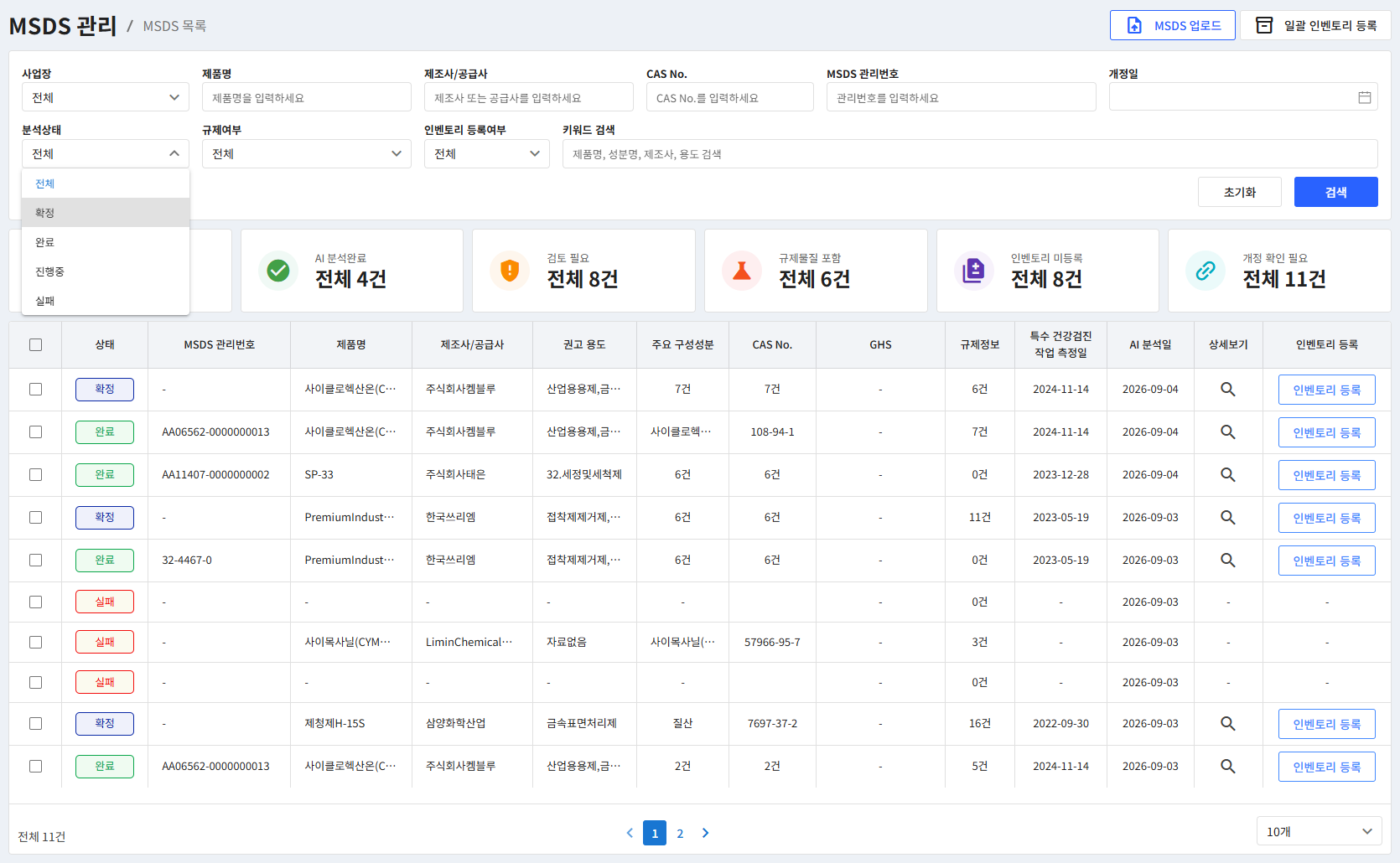Click the 규제물질 포함 flask icon

coord(742,271)
